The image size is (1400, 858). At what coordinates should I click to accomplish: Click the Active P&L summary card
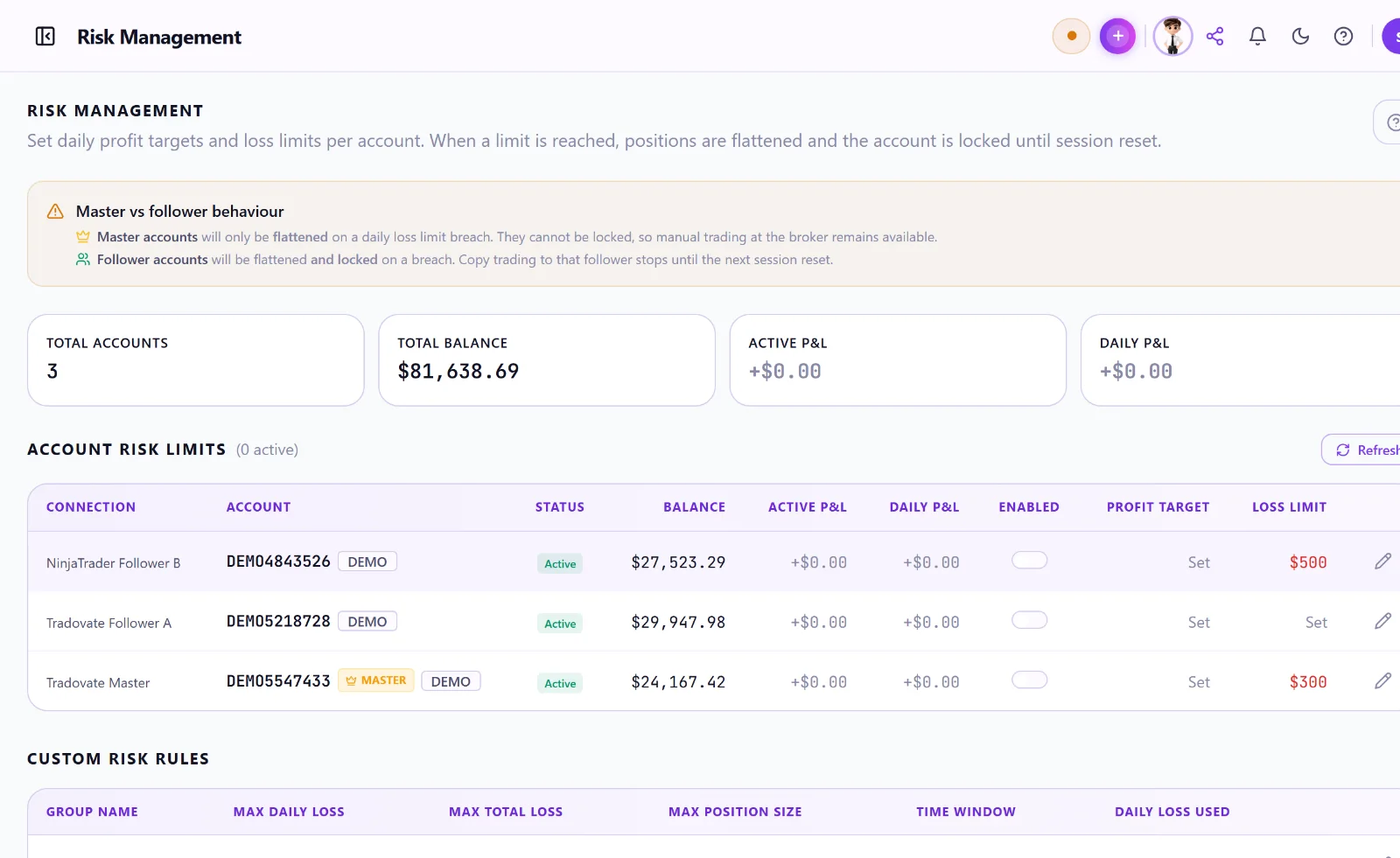(x=898, y=360)
